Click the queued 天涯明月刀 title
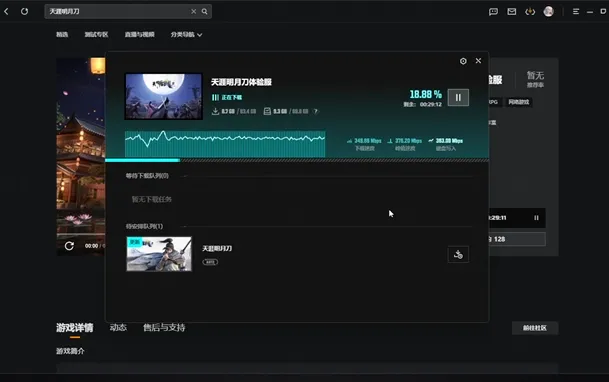Viewport: 609px width, 382px height. click(217, 248)
